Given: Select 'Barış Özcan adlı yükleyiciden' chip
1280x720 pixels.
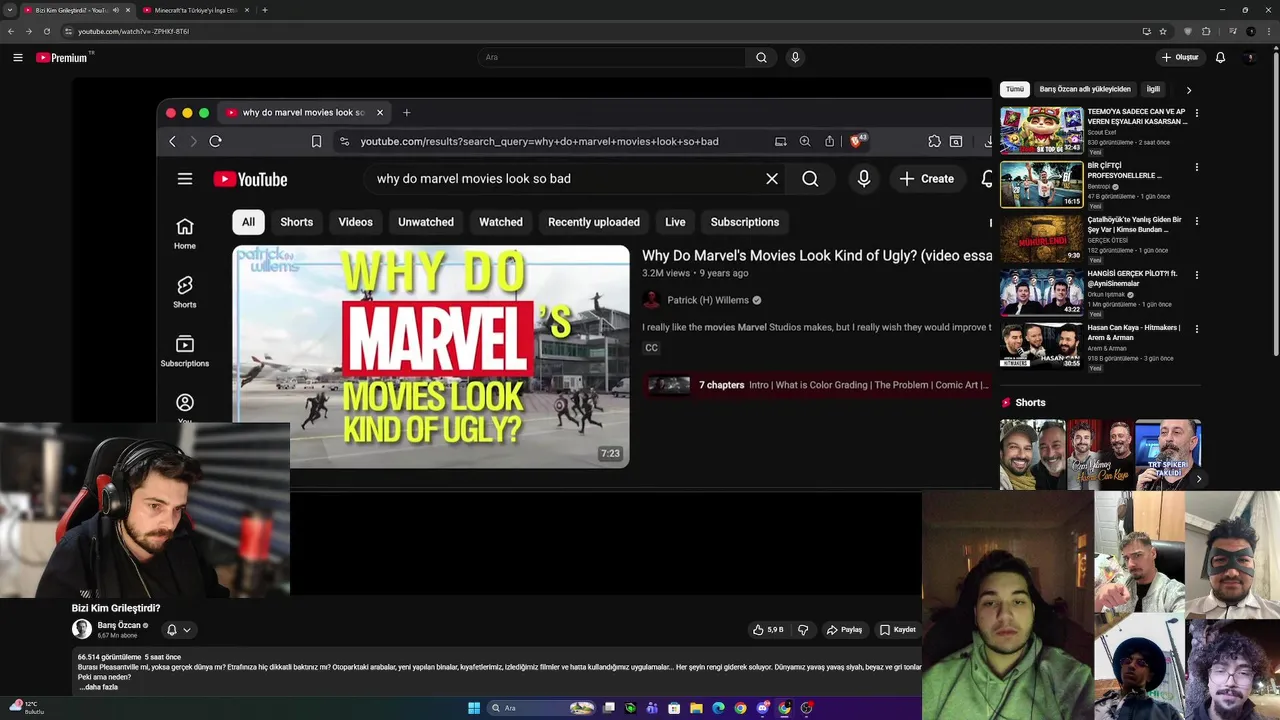Looking at the screenshot, I should point(1085,89).
